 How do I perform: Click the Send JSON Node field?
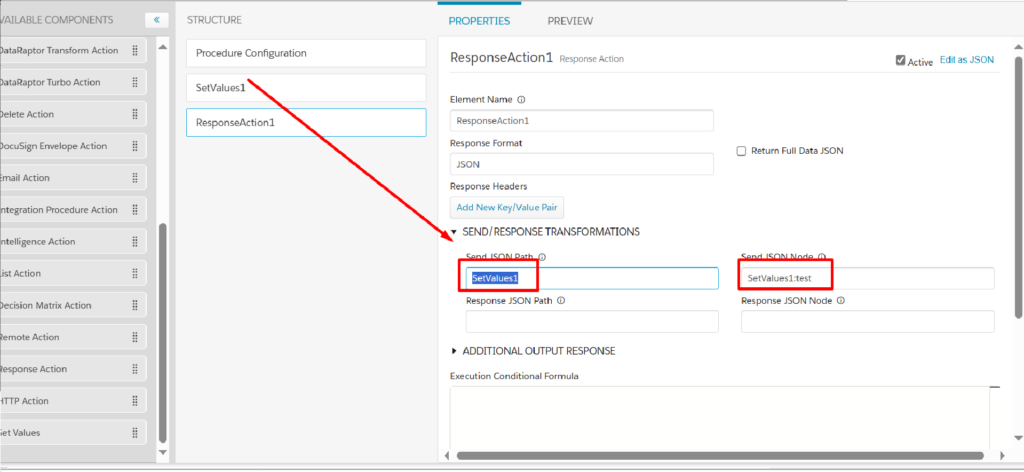point(868,278)
